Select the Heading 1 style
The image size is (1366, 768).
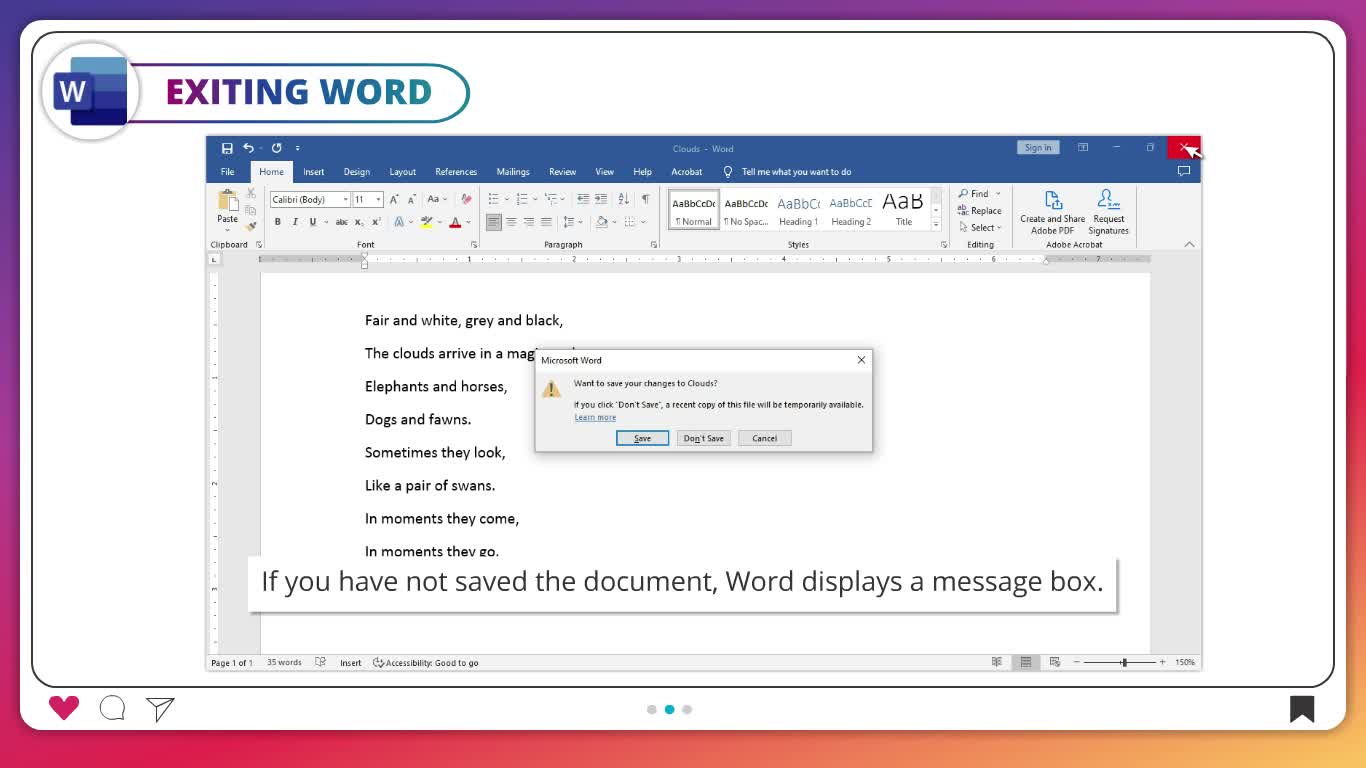click(x=798, y=210)
